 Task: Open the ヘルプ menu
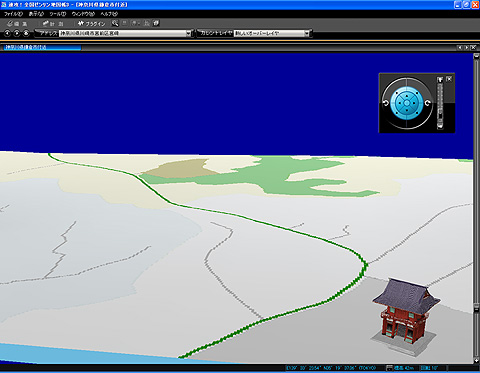tap(109, 14)
